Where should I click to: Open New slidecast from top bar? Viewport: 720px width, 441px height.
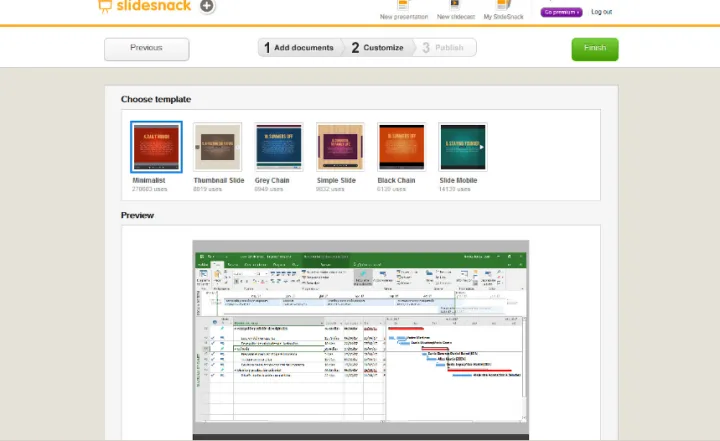click(456, 10)
